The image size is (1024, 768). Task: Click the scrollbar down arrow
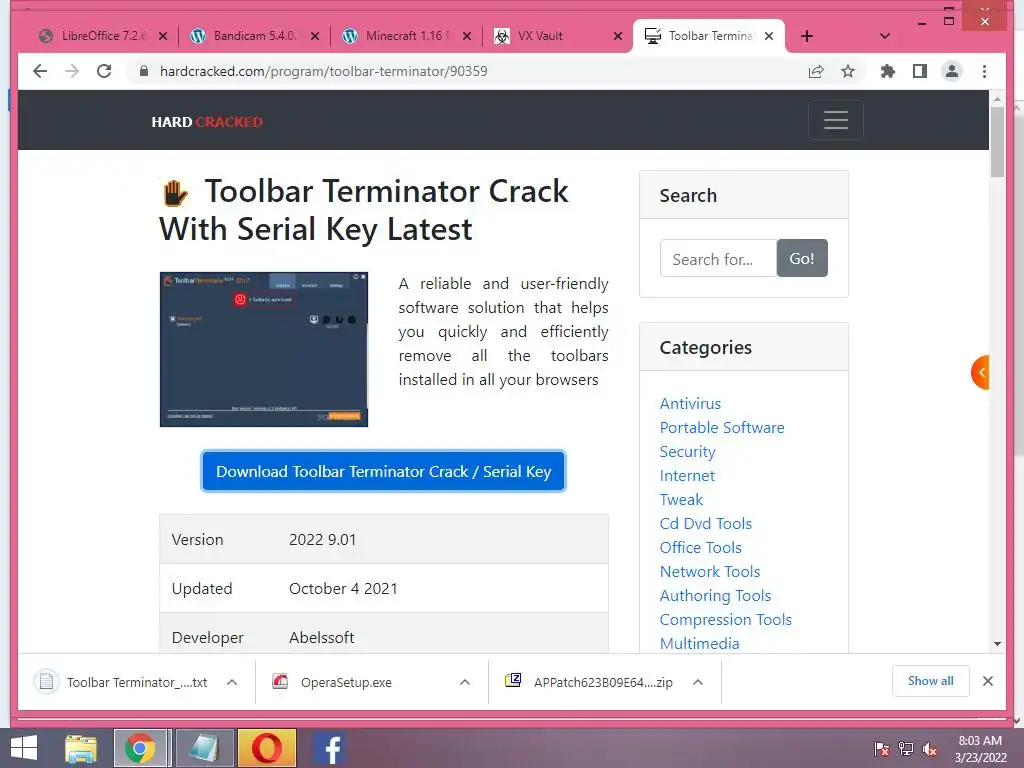point(997,644)
